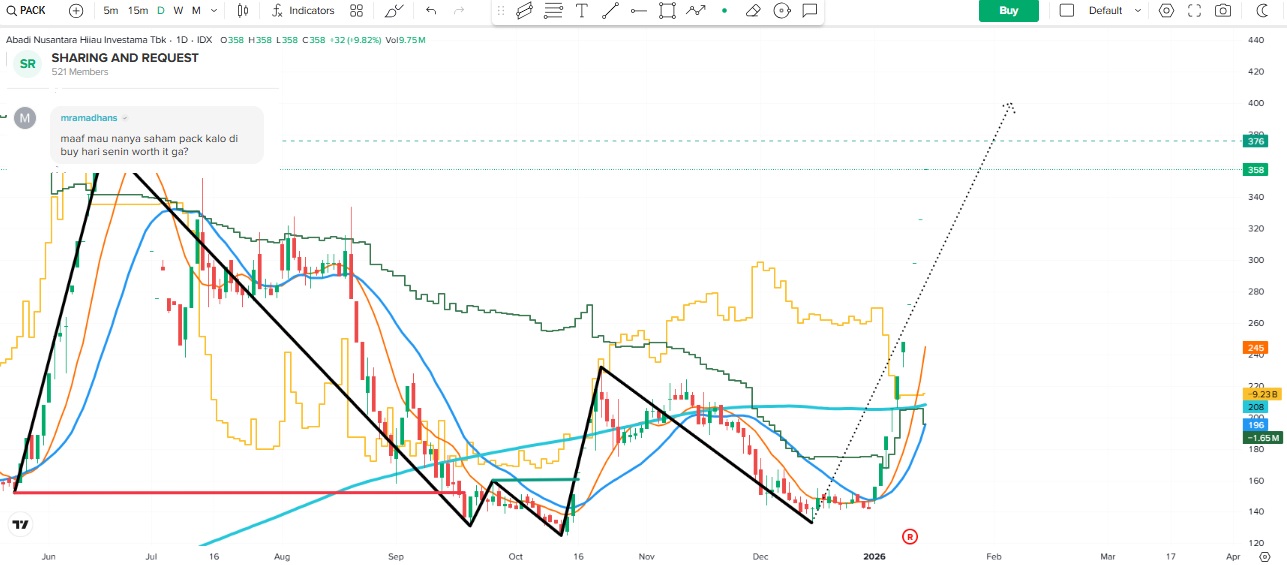Switch to the 15m timeframe
1287x565 pixels.
(x=138, y=10)
